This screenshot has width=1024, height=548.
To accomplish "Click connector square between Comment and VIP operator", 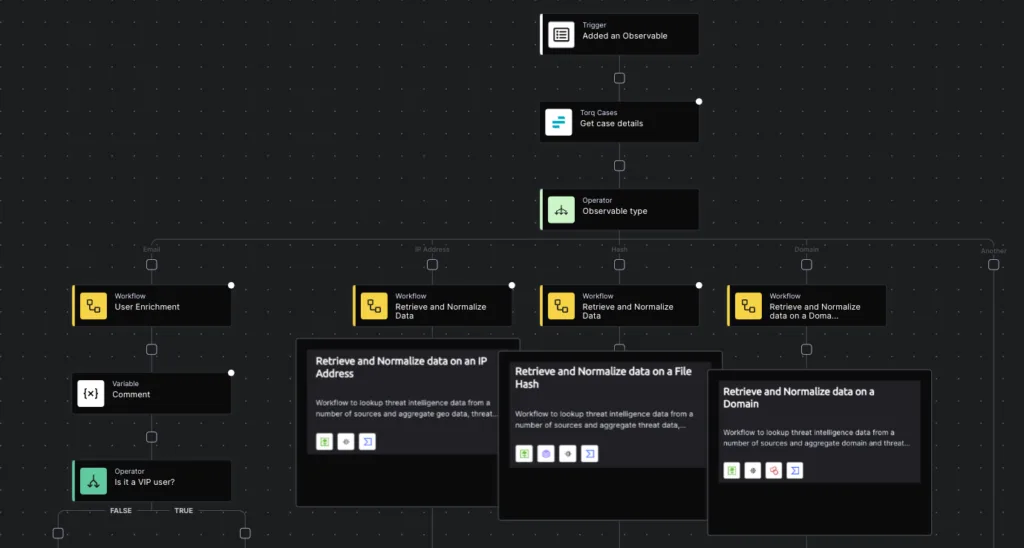I will tap(152, 437).
